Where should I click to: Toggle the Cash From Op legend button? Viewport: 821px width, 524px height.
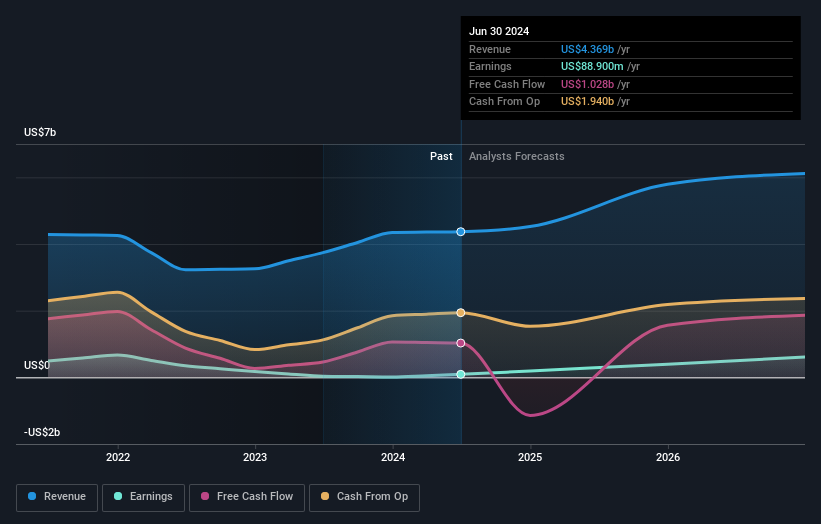(364, 497)
